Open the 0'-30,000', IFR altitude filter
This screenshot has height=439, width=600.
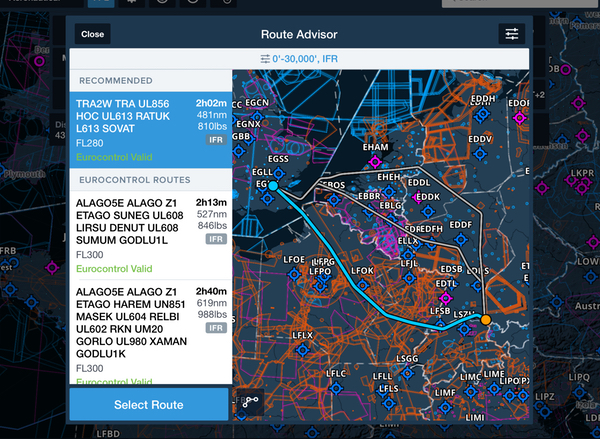(300, 60)
